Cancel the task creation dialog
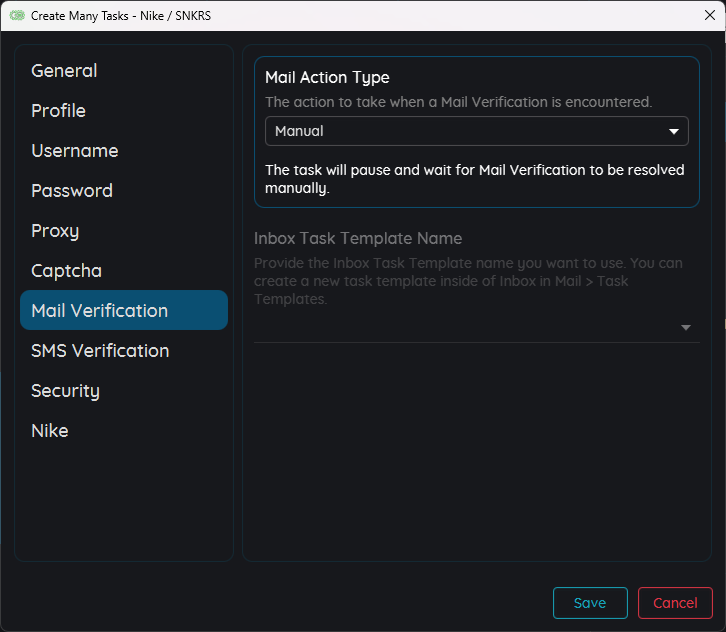The width and height of the screenshot is (726, 632). click(x=675, y=603)
